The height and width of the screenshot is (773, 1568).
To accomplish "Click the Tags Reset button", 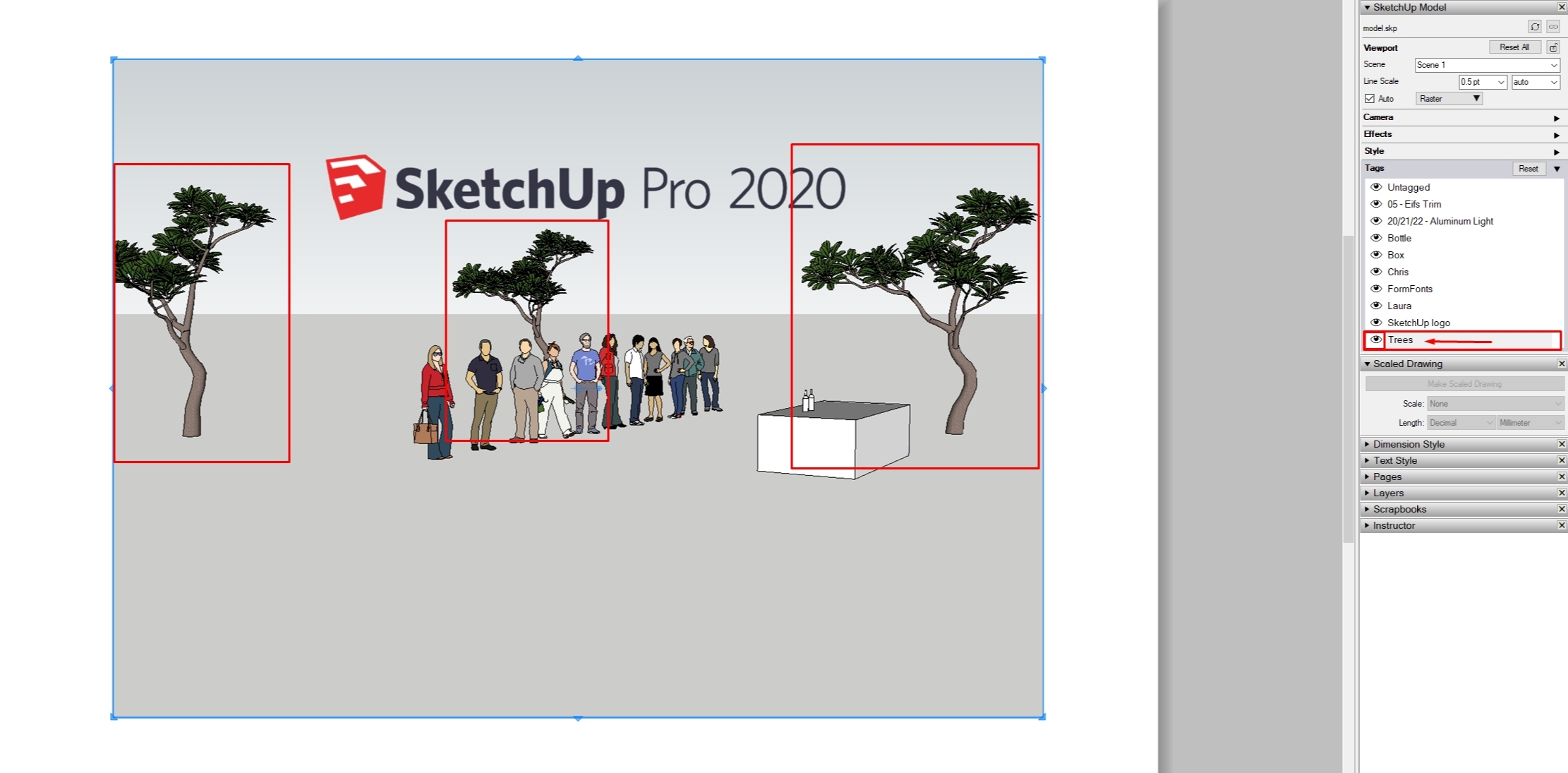I will coord(1528,169).
